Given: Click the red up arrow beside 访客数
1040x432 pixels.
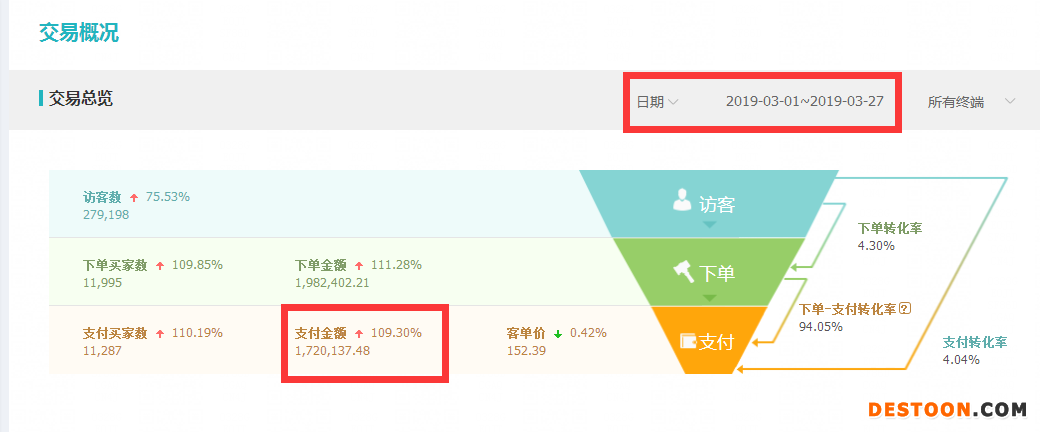Looking at the screenshot, I should click(134, 198).
